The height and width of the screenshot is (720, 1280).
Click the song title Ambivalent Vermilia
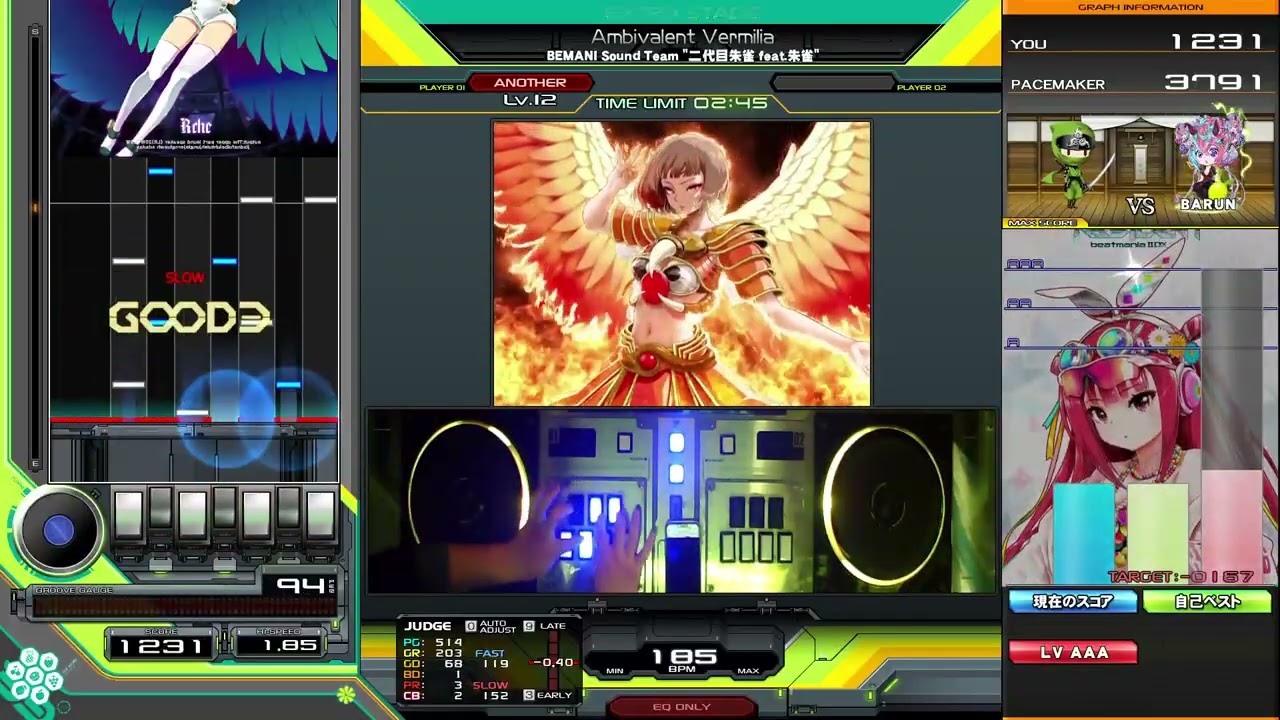(x=682, y=38)
